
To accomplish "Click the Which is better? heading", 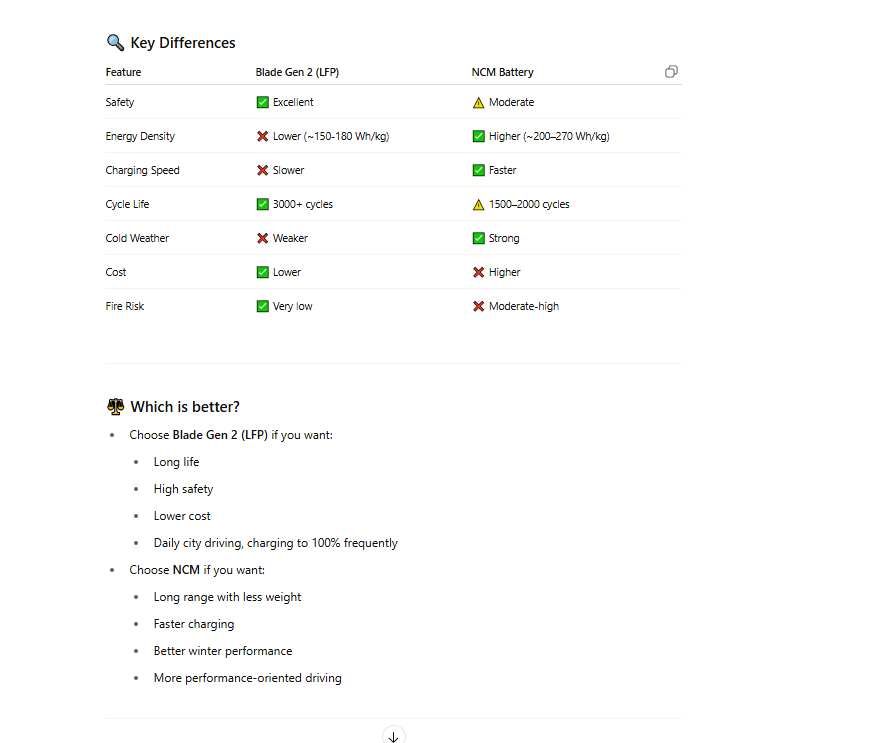I will click(x=185, y=407).
